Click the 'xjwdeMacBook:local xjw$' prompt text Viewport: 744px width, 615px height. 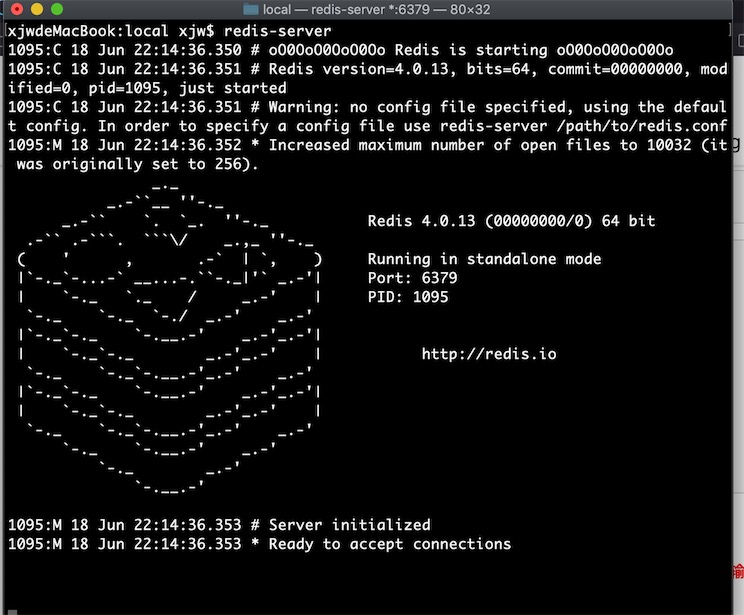coord(111,31)
